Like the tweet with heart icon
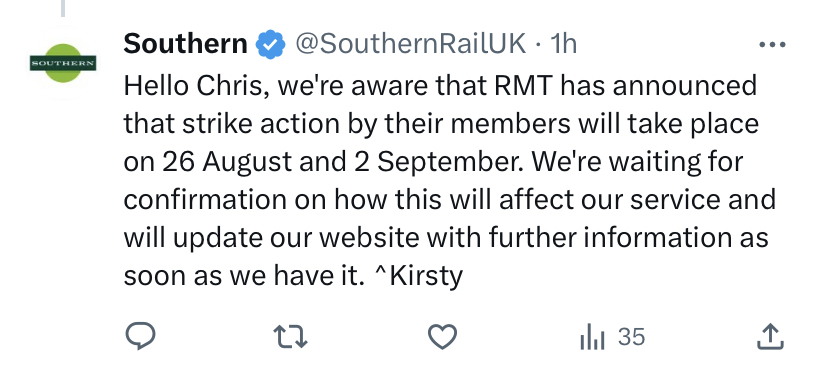This screenshot has width=821, height=365. 442,336
